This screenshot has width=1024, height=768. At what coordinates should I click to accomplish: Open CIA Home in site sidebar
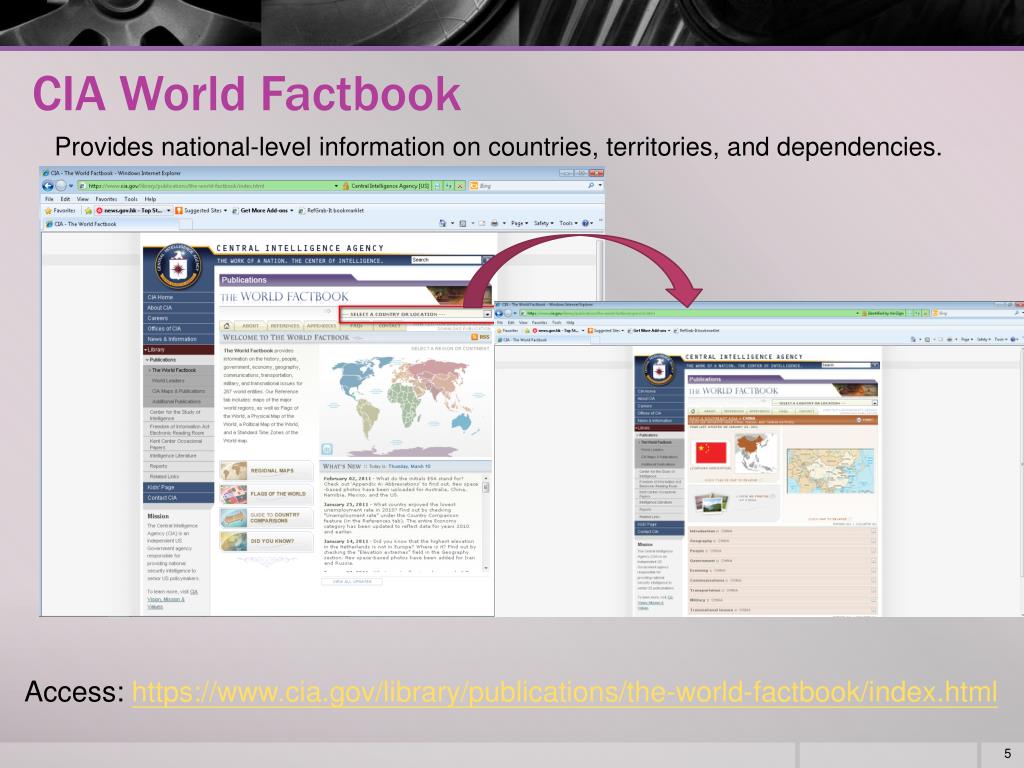click(x=178, y=297)
